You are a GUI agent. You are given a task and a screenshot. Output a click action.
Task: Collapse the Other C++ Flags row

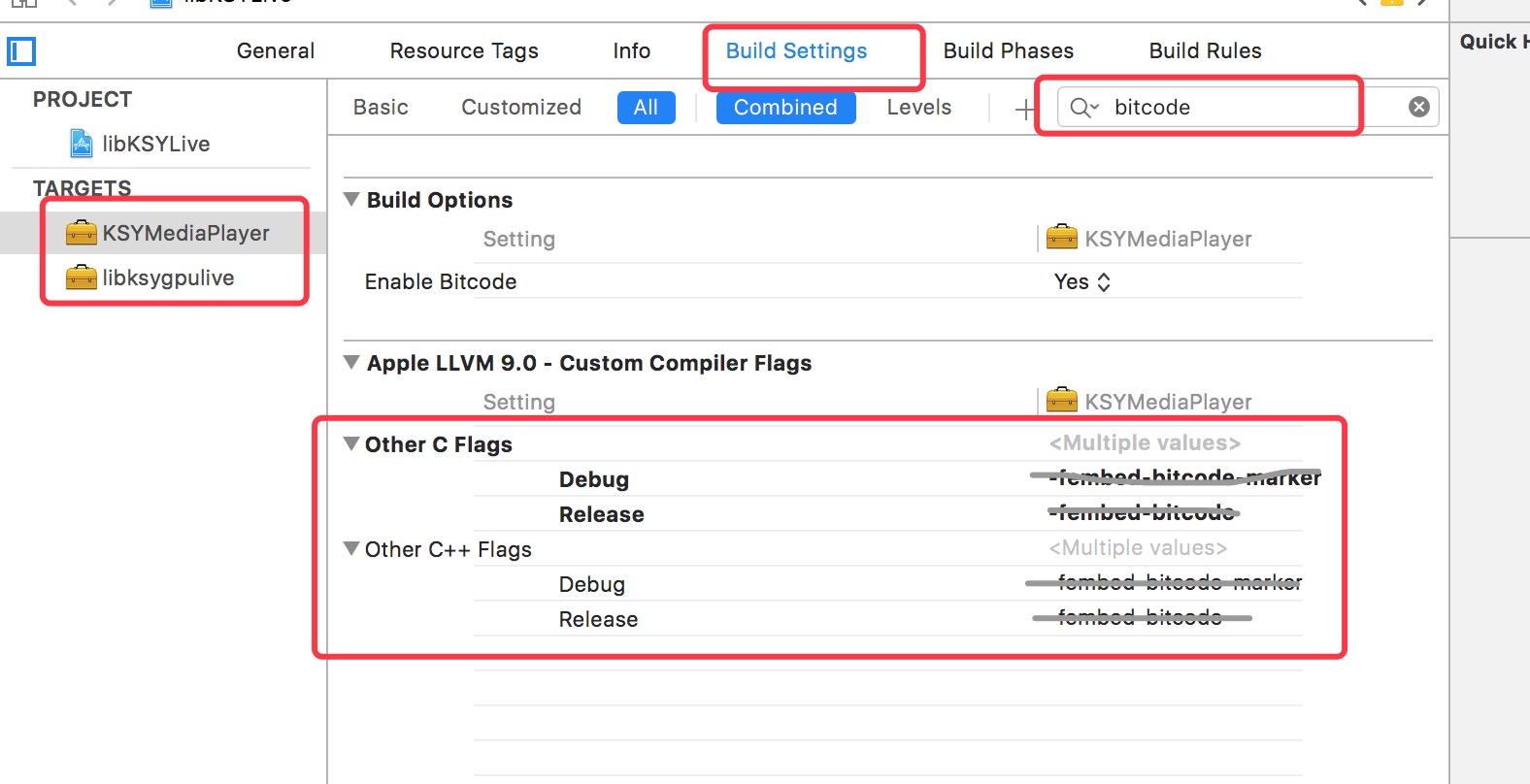tap(351, 548)
